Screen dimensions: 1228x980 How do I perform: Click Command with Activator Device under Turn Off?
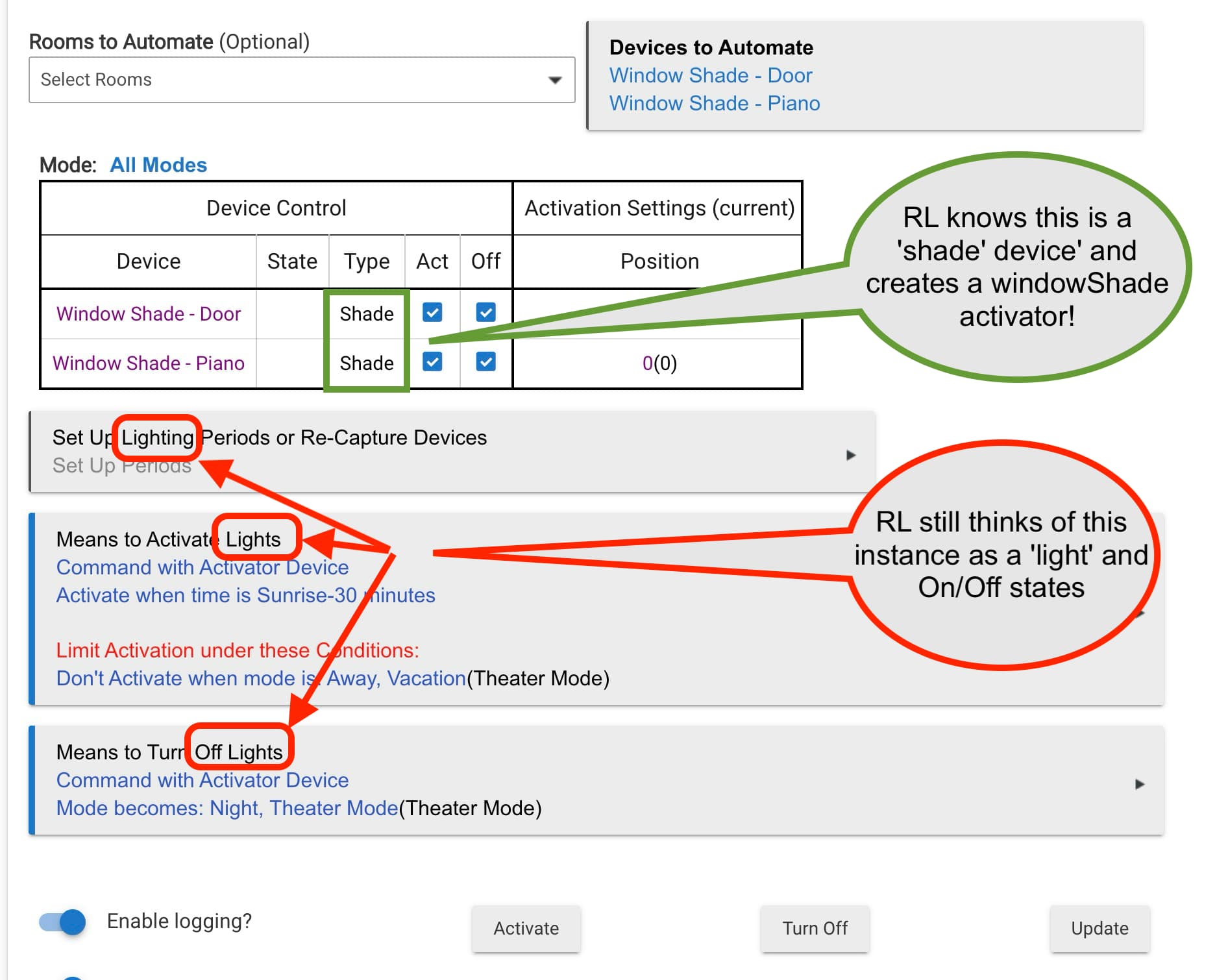click(x=203, y=780)
